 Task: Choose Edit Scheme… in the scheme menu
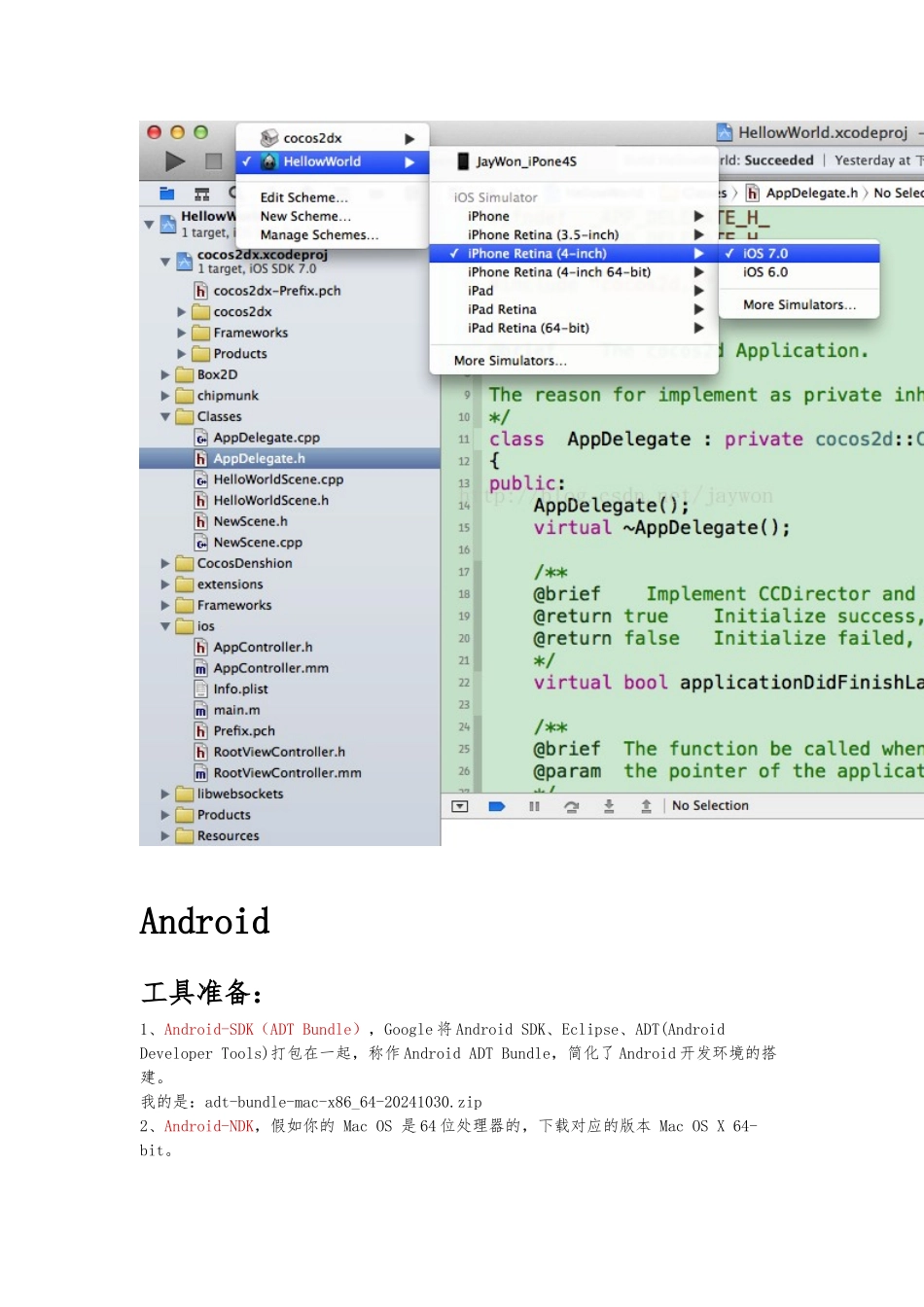(304, 197)
